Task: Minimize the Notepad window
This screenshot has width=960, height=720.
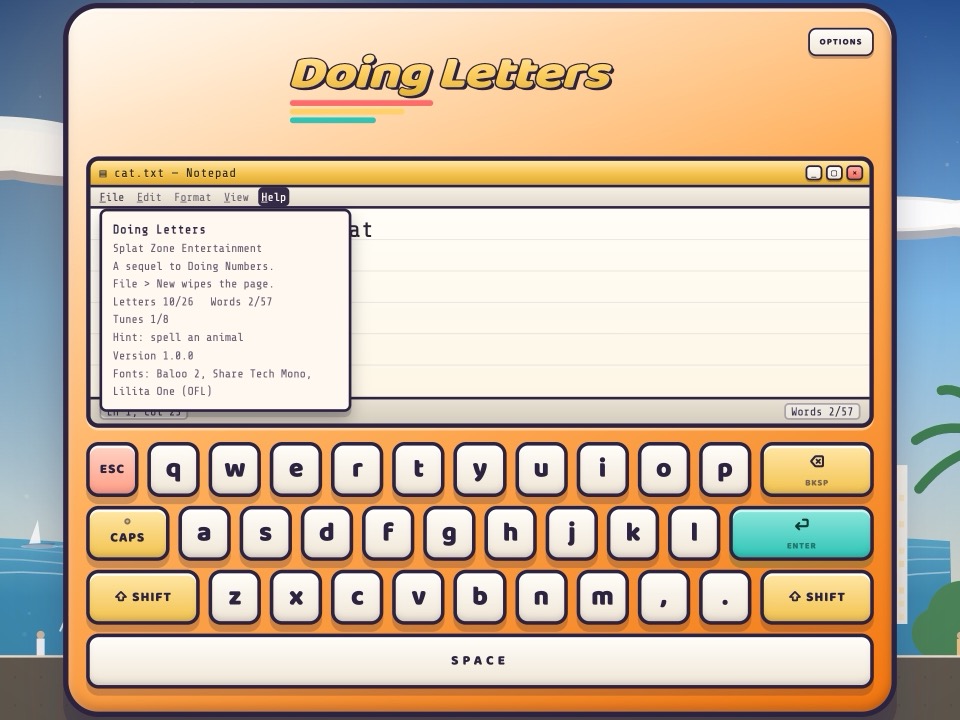Action: coord(814,173)
